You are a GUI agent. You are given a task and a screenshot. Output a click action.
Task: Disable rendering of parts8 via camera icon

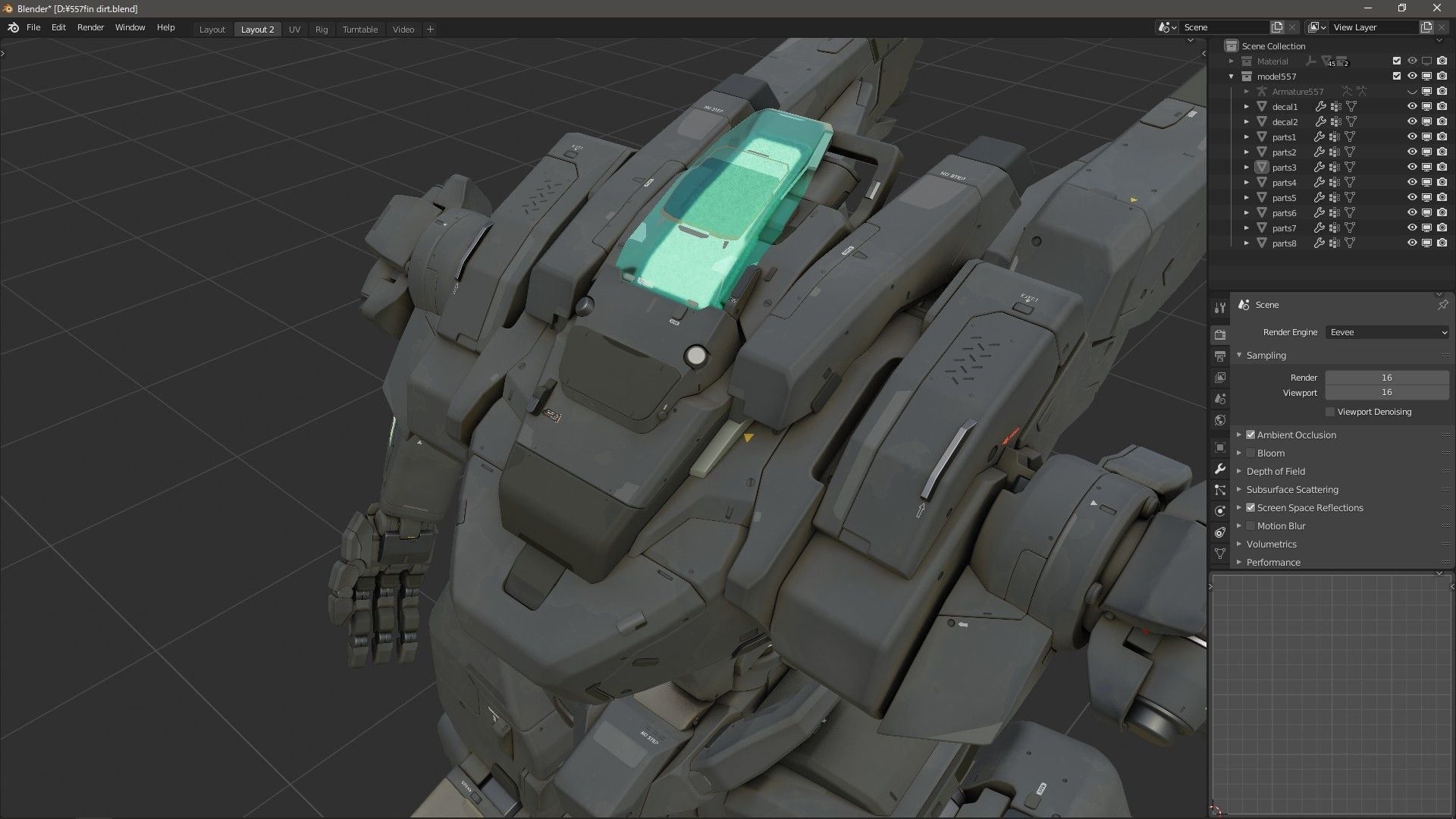click(x=1442, y=243)
